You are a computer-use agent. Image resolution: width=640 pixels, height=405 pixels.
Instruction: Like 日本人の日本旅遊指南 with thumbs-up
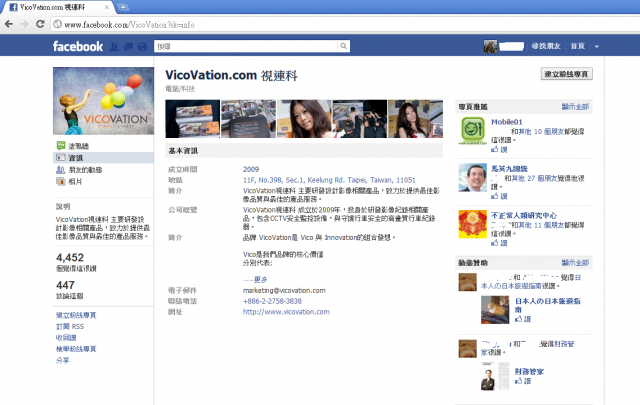point(523,319)
